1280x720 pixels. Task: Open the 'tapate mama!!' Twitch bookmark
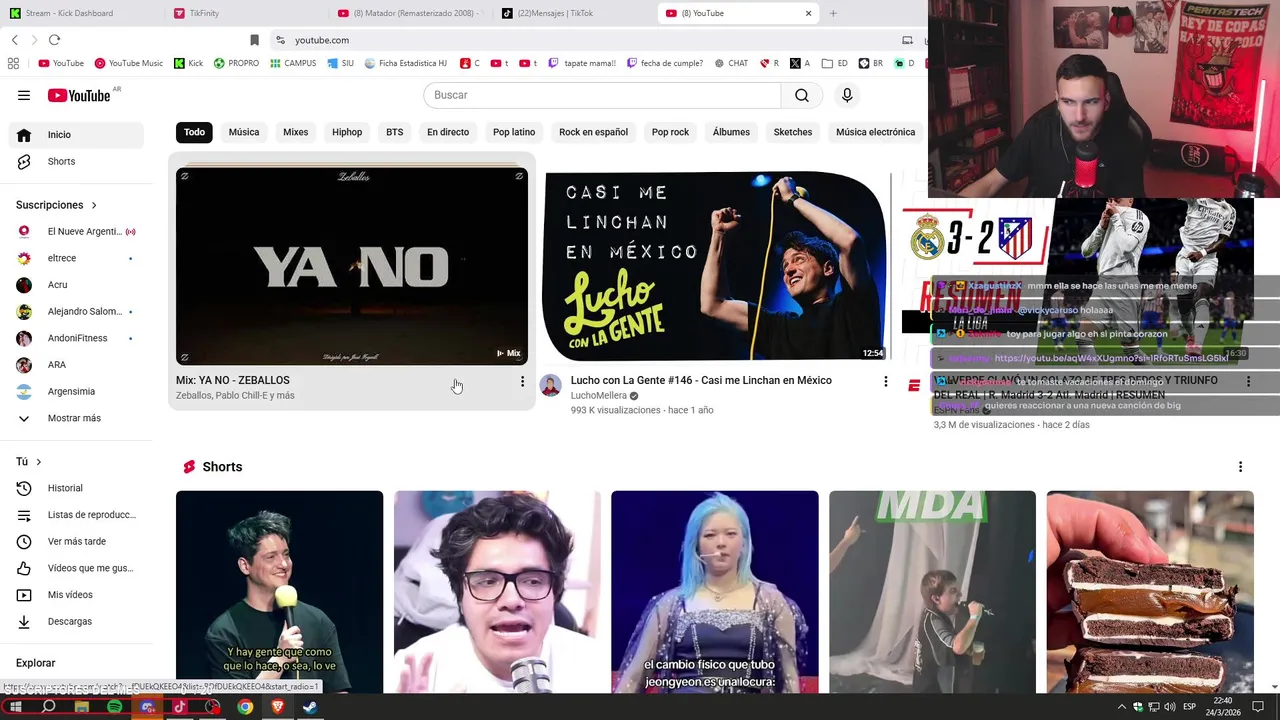click(582, 63)
